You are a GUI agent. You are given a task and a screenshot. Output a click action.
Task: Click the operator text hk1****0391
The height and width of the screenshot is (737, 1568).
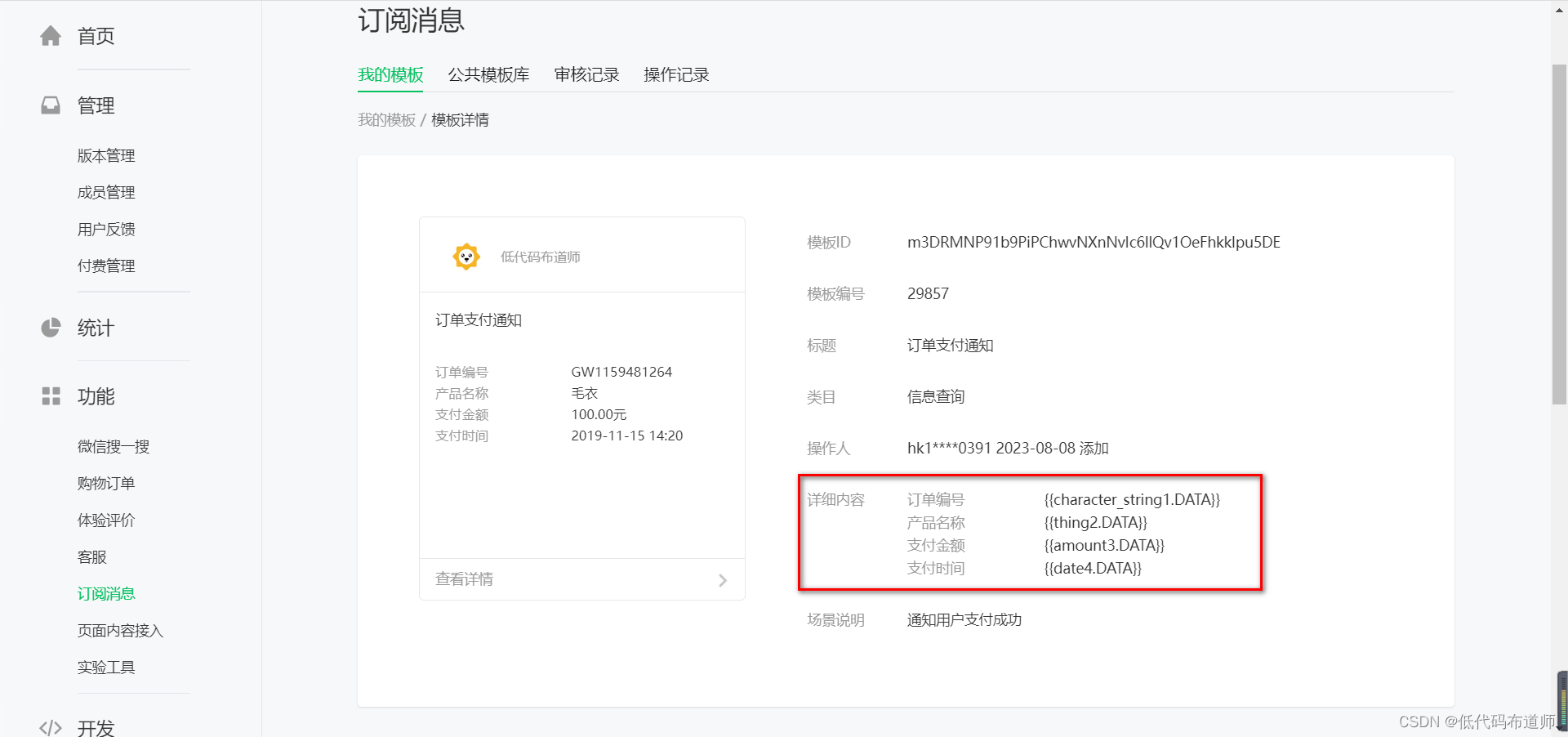pyautogui.click(x=1008, y=448)
